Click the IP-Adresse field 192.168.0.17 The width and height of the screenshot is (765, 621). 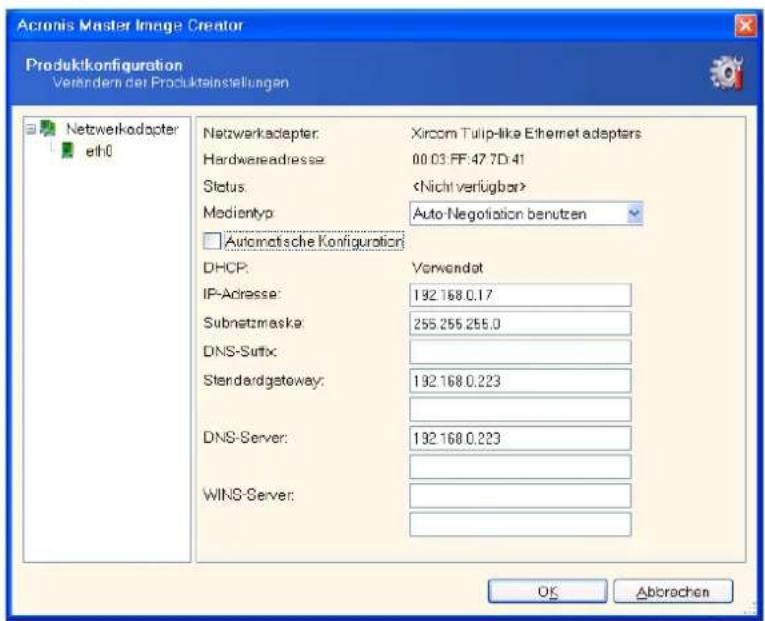pos(520,295)
